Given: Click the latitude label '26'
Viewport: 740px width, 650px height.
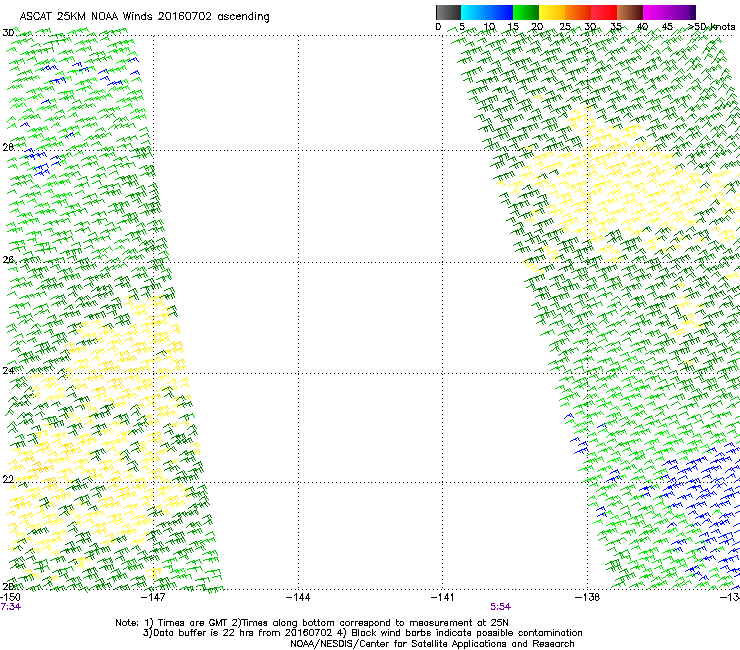Looking at the screenshot, I should [8, 259].
